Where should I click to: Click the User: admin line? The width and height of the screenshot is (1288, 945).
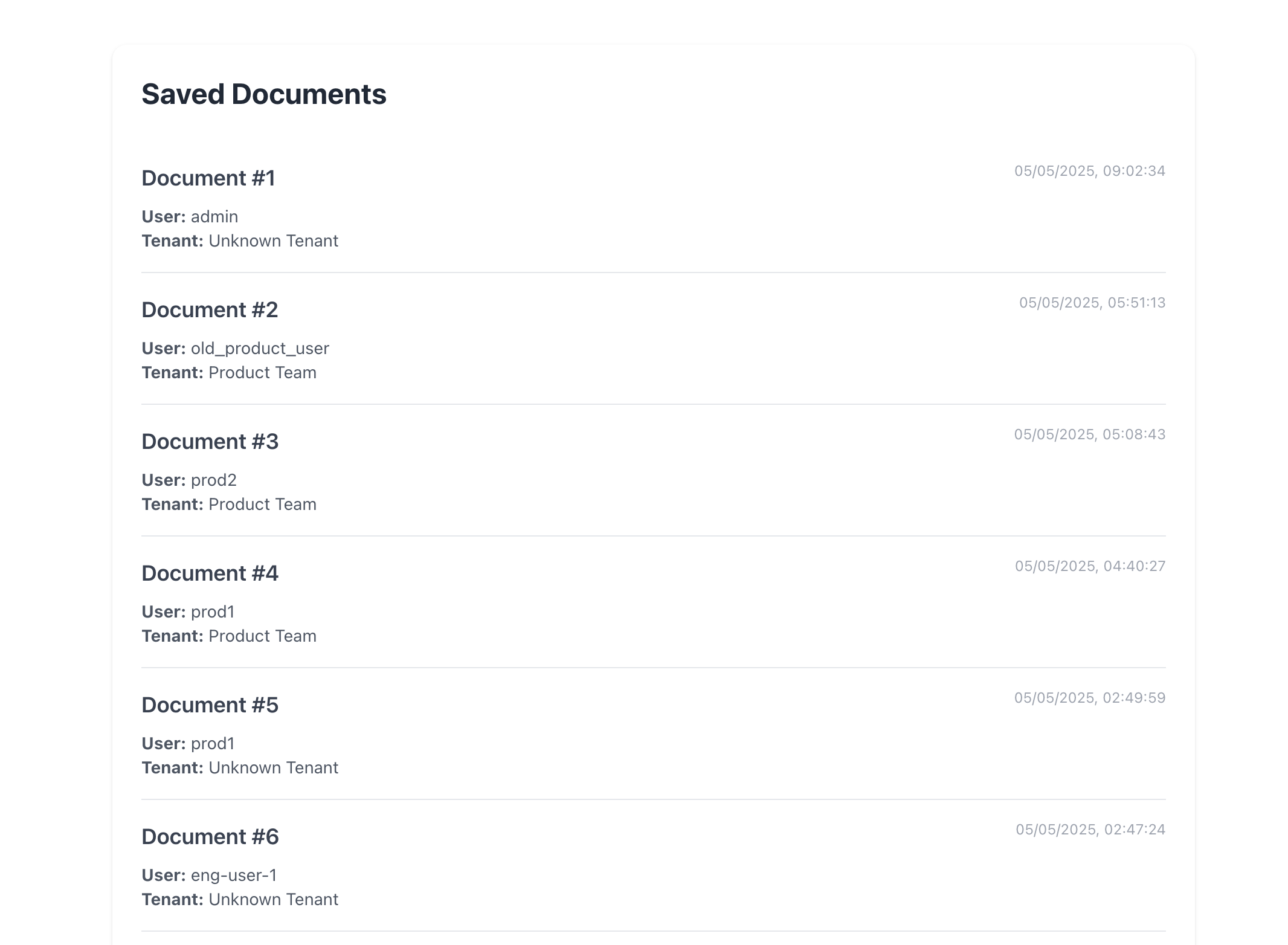pyautogui.click(x=190, y=216)
